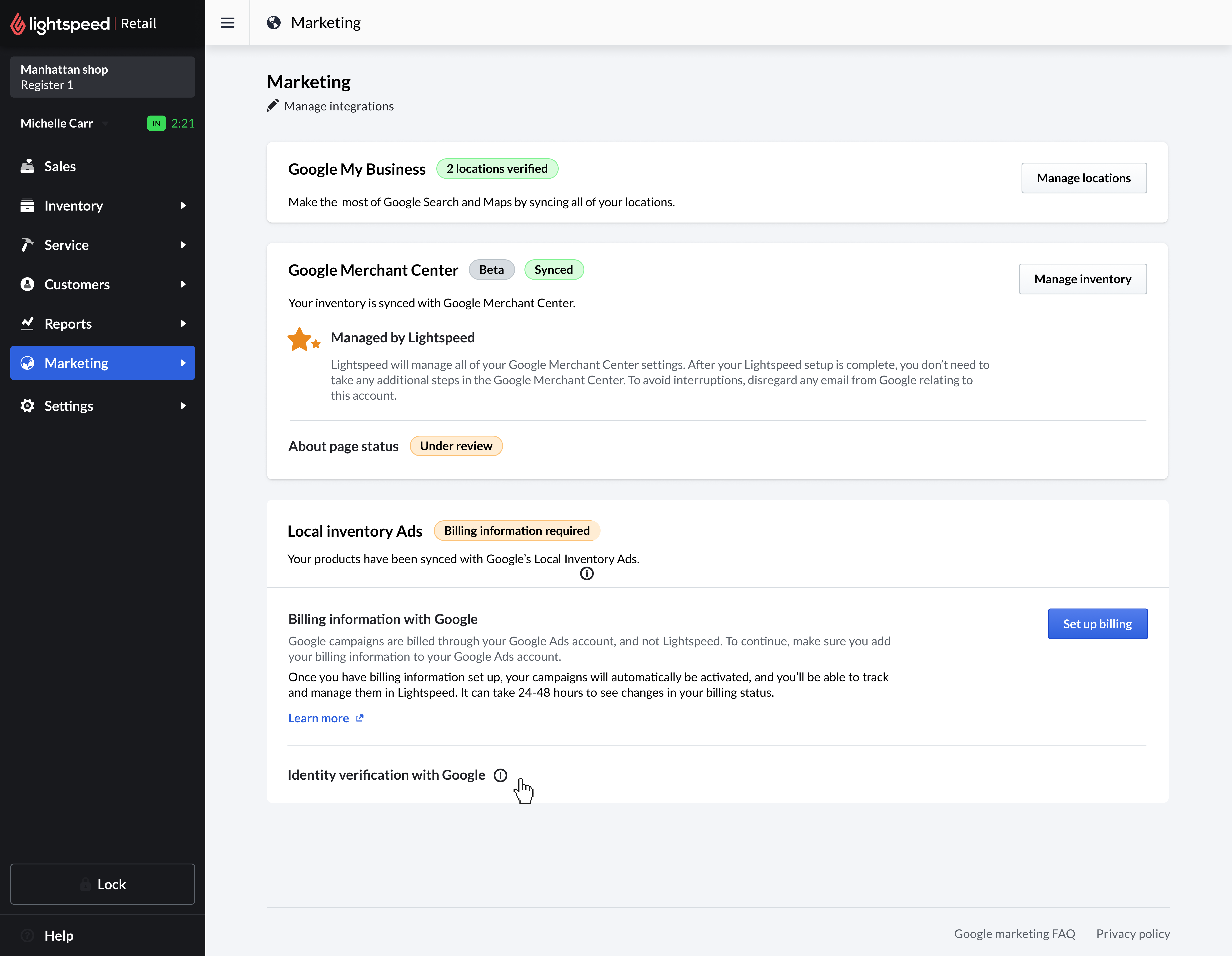Screen dimensions: 1232x956
Task: Click the globe icon in header
Action: pyautogui.click(x=274, y=23)
